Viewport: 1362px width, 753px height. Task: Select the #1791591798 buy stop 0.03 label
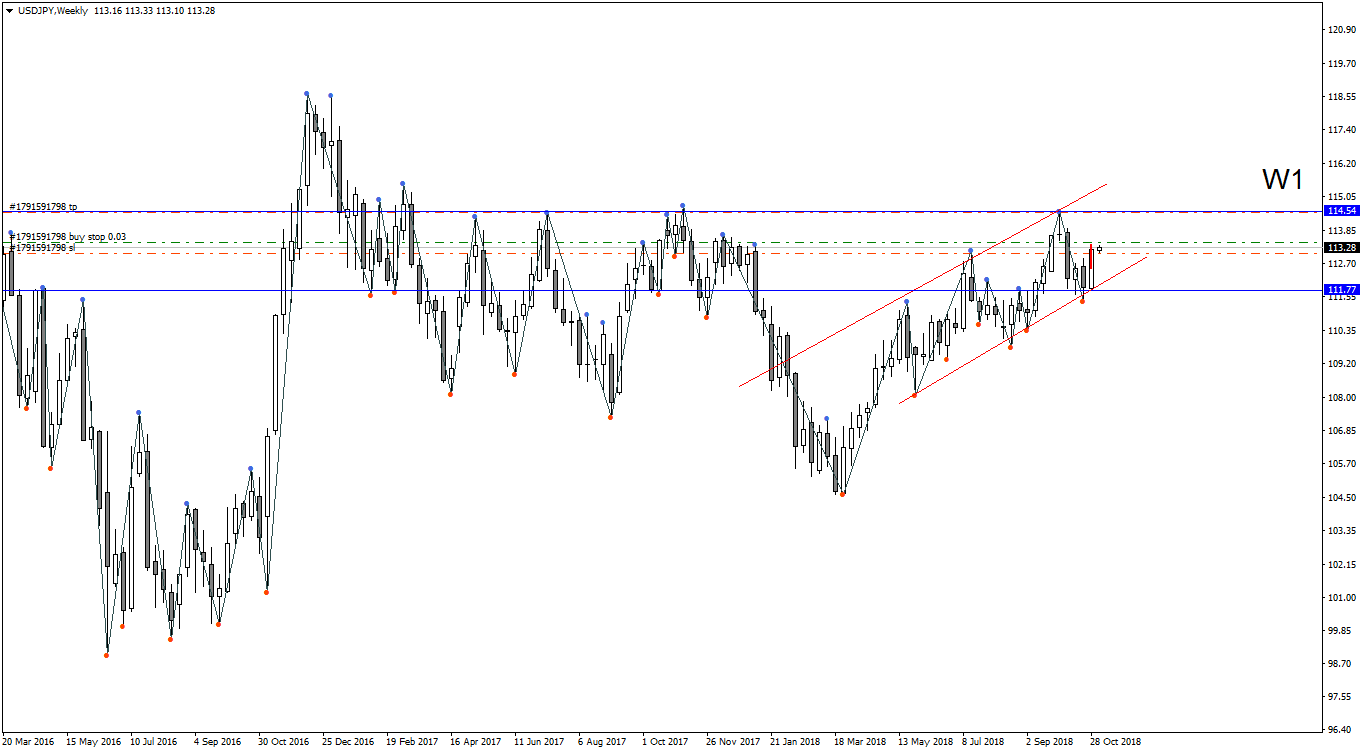pyautogui.click(x=68, y=237)
